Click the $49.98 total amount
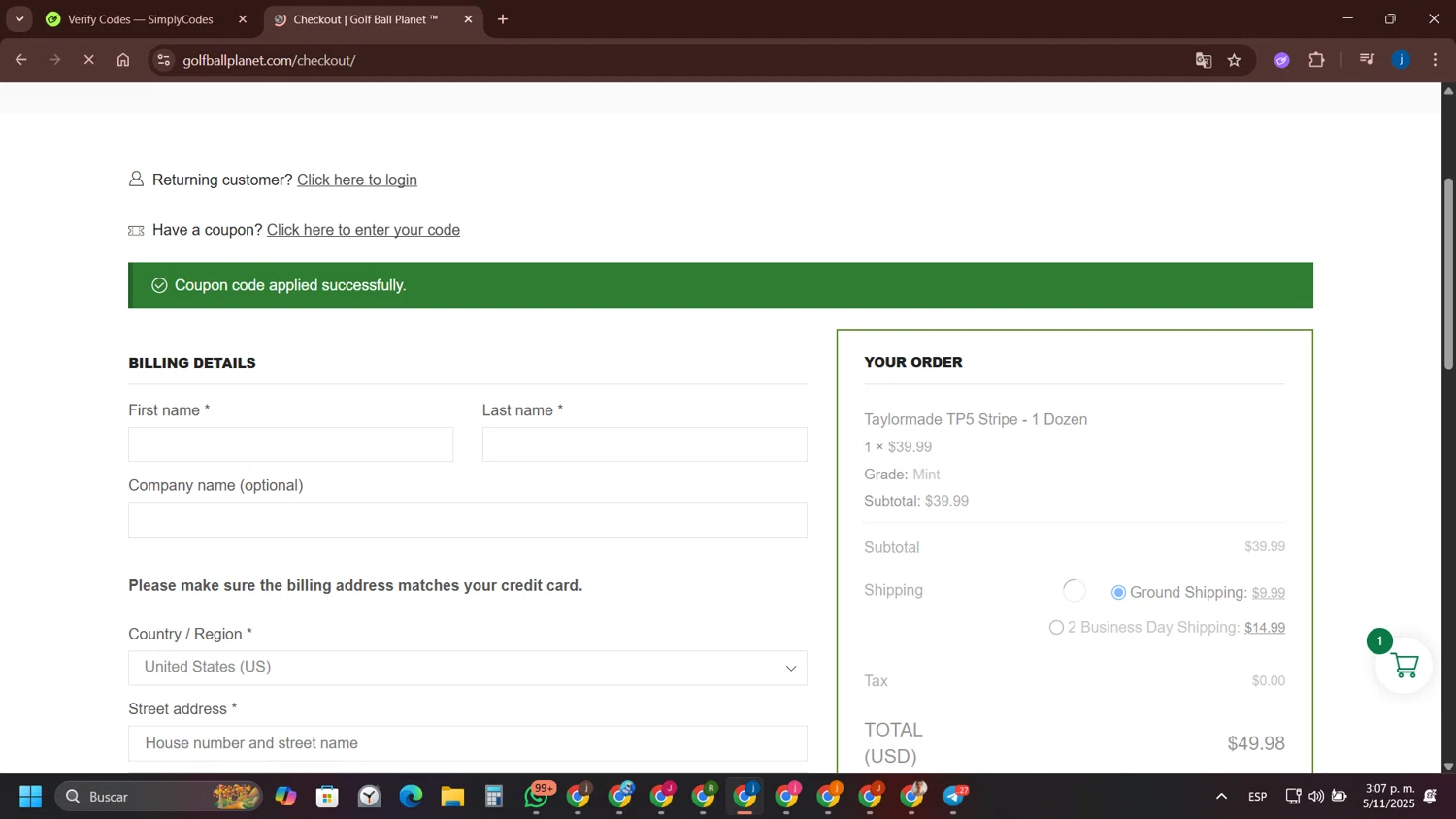The height and width of the screenshot is (819, 1456). [1256, 743]
